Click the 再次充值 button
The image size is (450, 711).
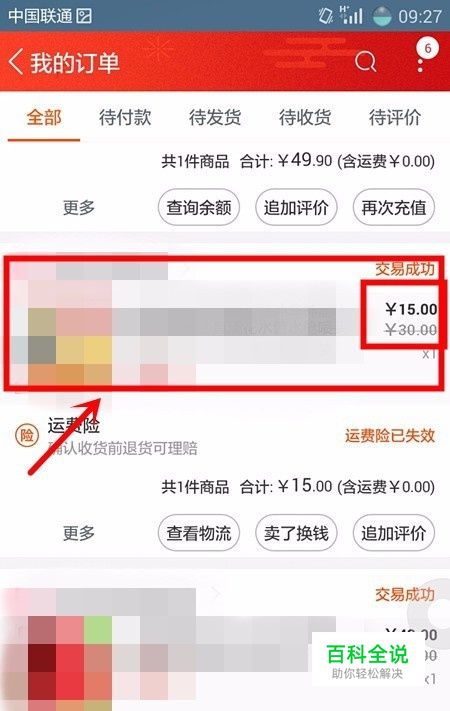coord(394,208)
